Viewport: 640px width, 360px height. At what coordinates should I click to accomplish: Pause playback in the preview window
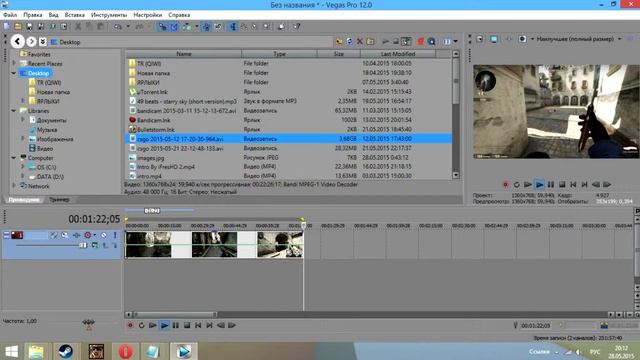point(551,184)
